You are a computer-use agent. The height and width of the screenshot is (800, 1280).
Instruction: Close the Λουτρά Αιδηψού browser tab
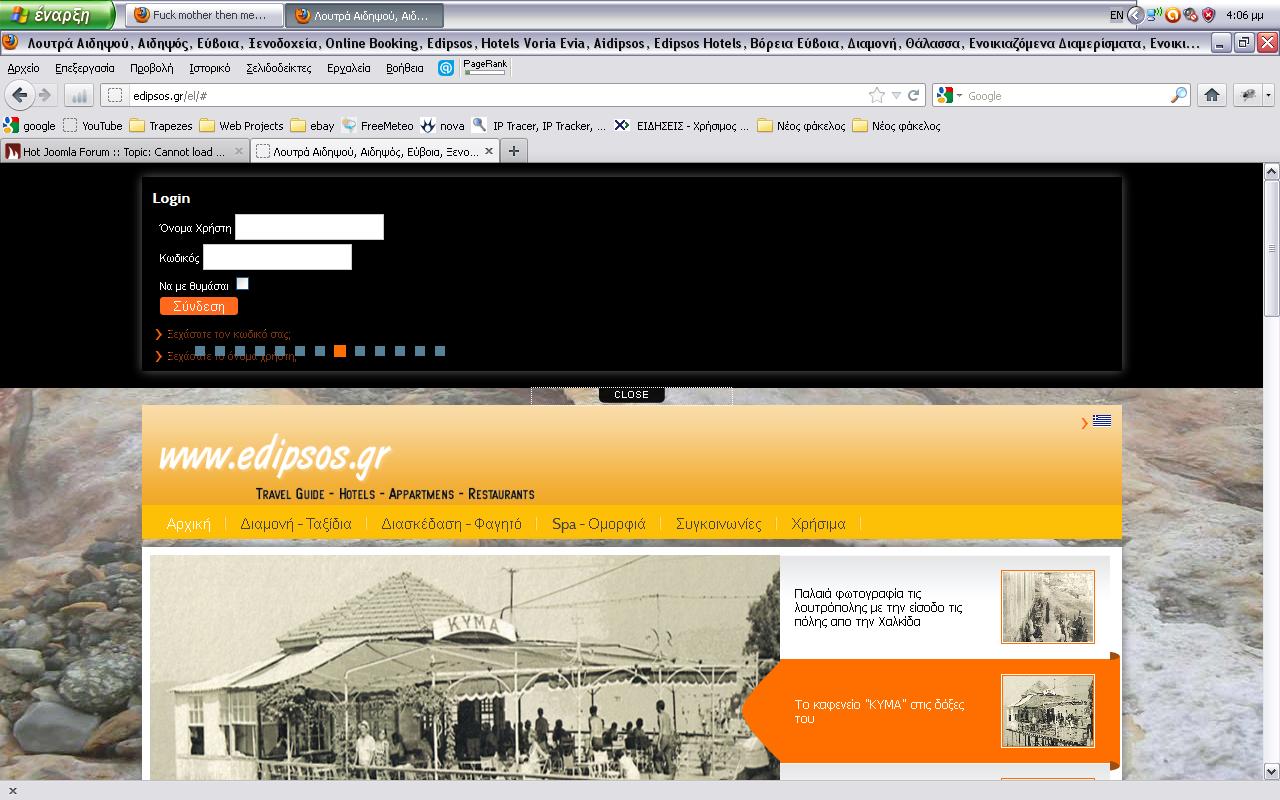pos(489,151)
